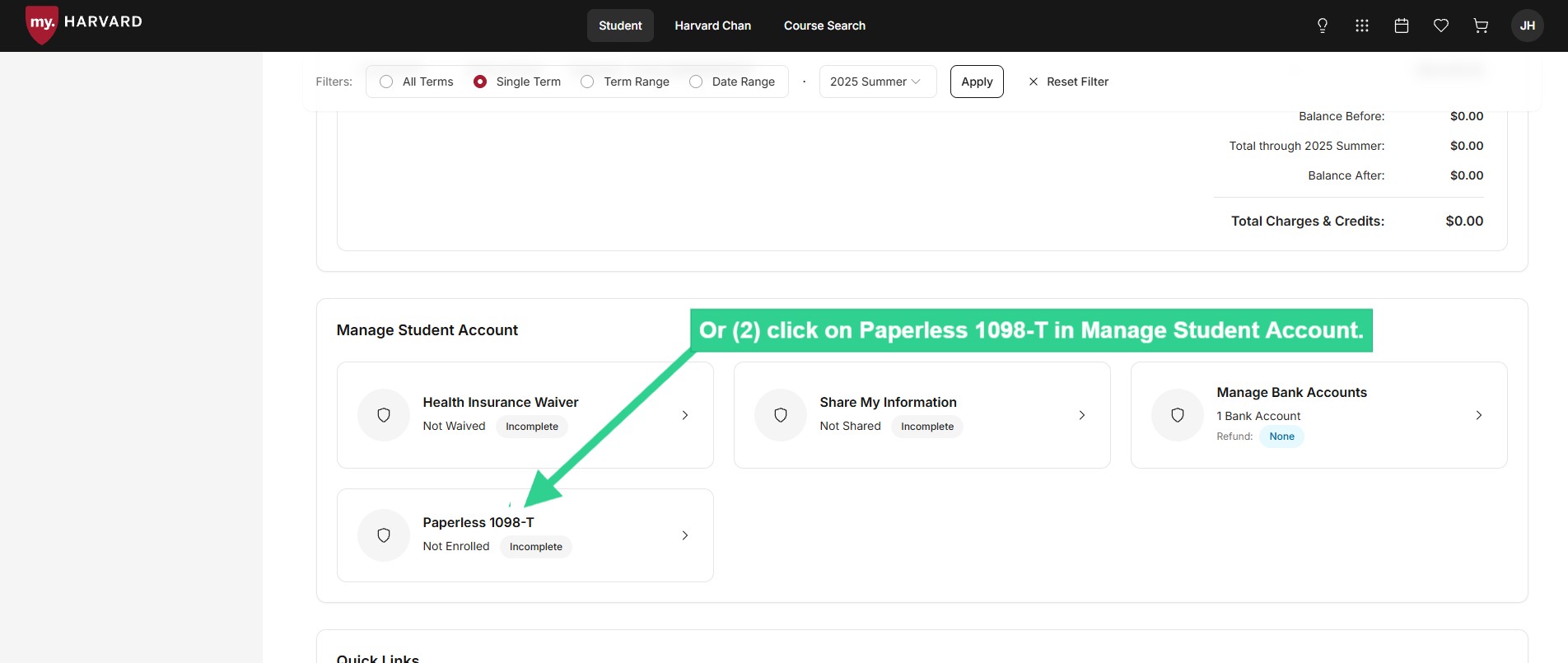Select the All Terms radio button

click(x=386, y=82)
